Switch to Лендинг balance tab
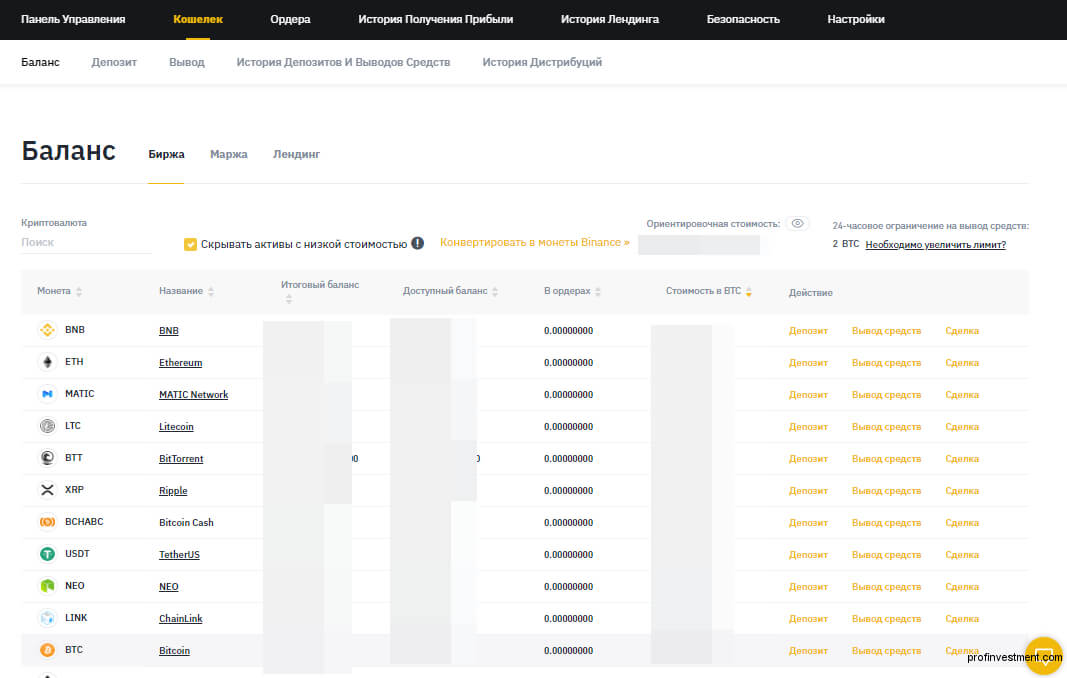The height and width of the screenshot is (678, 1067). tap(296, 155)
